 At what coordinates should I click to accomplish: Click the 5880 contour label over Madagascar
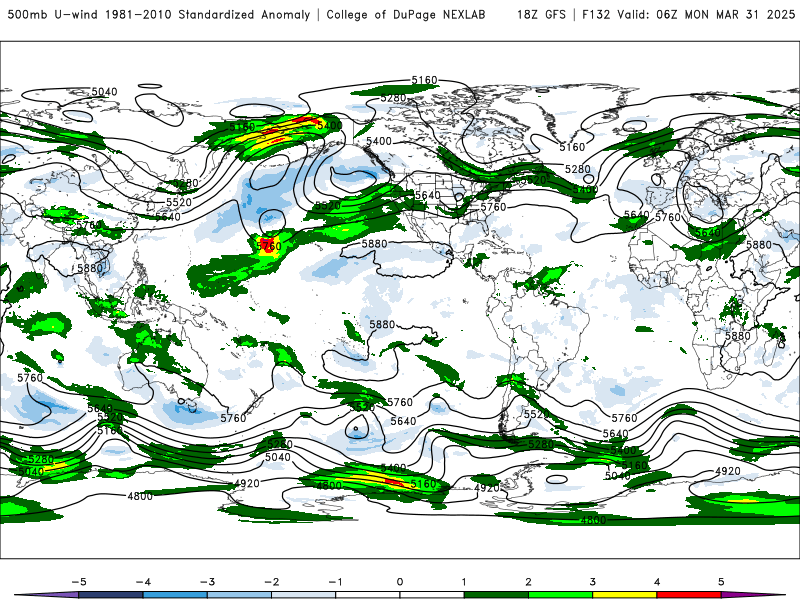click(x=738, y=335)
